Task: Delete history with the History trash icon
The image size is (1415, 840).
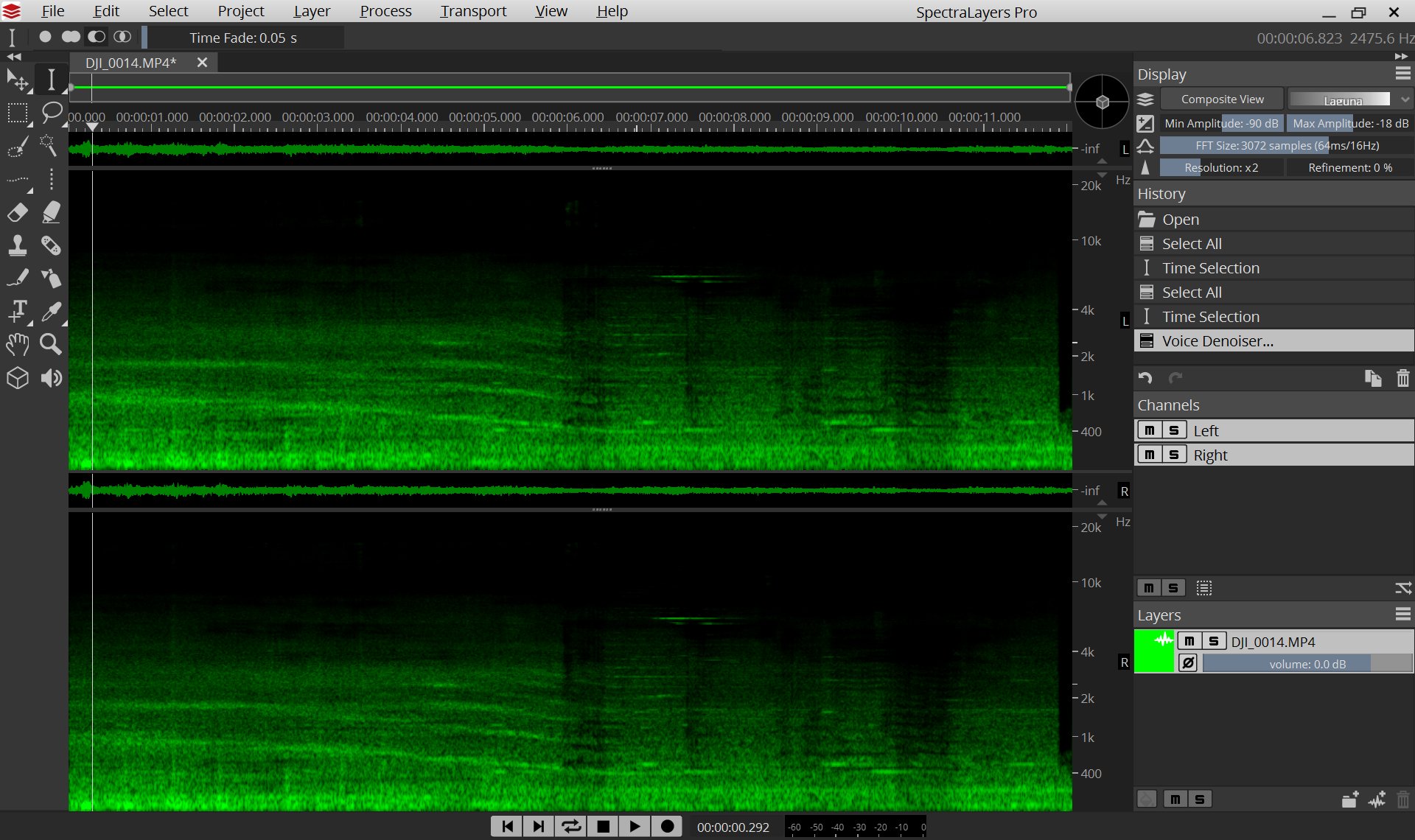Action: (1403, 378)
